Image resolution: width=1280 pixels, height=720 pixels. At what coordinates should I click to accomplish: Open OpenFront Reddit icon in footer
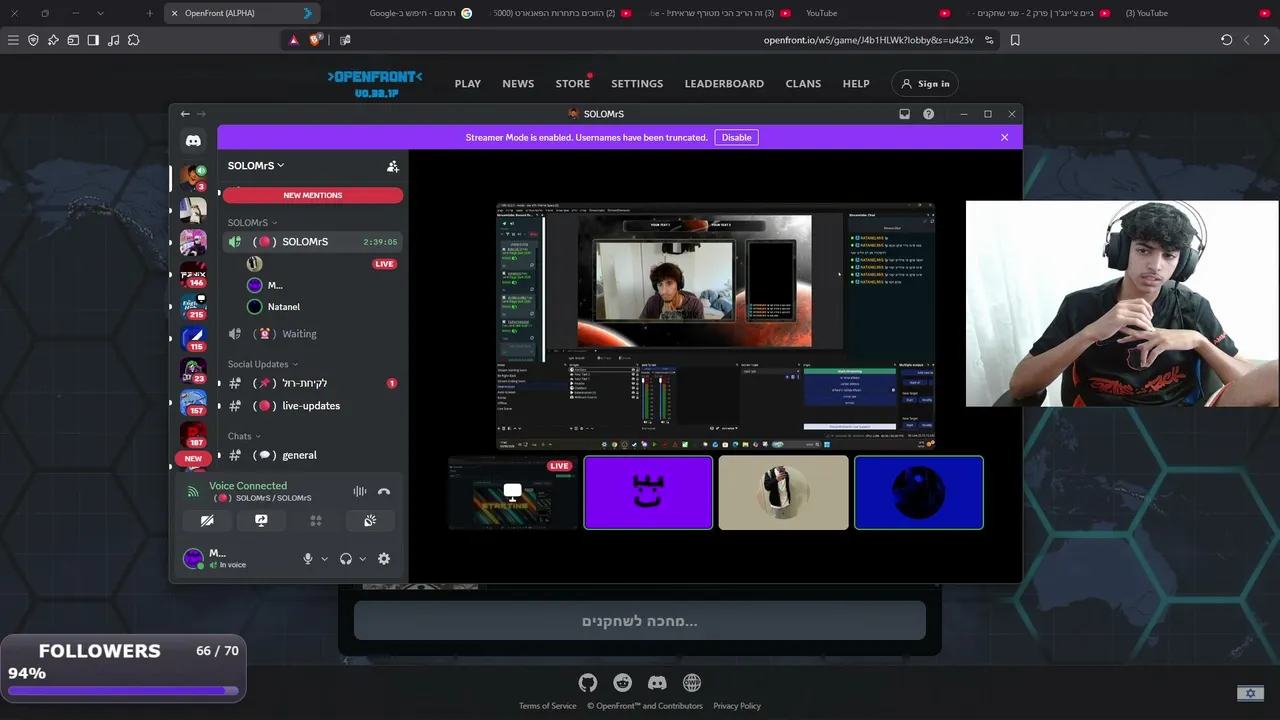point(623,683)
